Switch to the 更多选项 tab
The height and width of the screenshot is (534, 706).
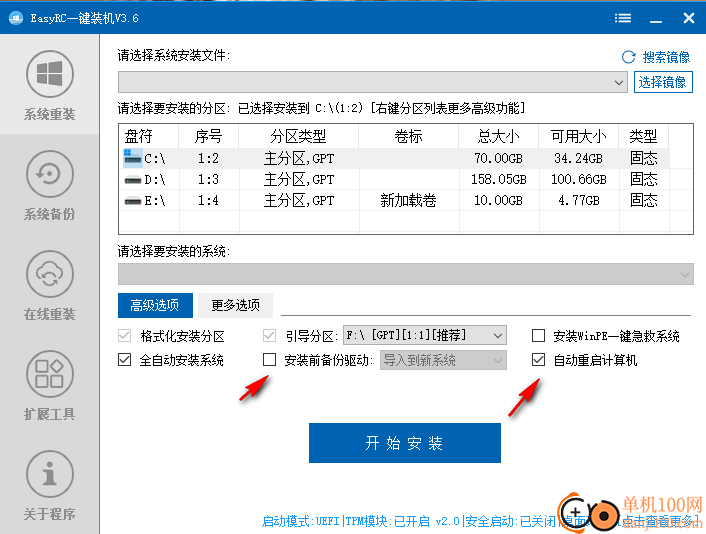point(235,305)
